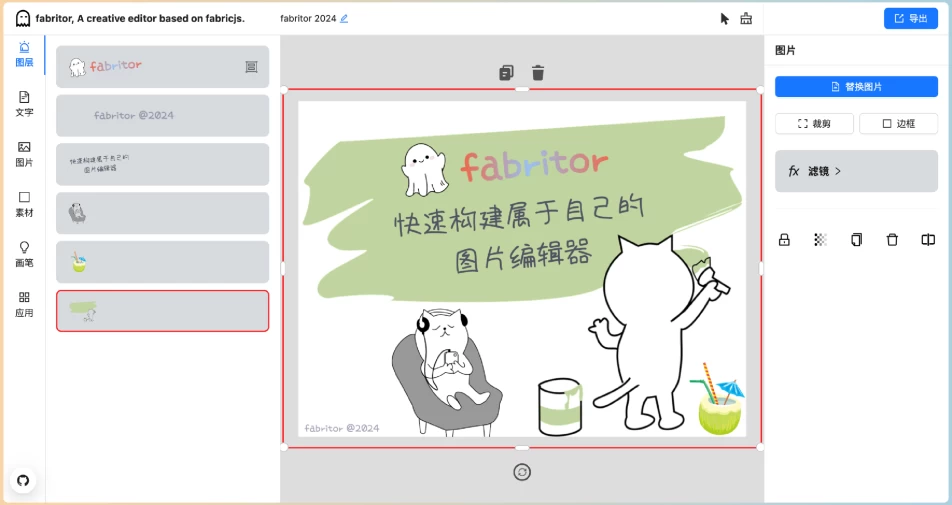This screenshot has width=952, height=505.
Task: Toggle the 边框 border option
Action: click(x=898, y=124)
